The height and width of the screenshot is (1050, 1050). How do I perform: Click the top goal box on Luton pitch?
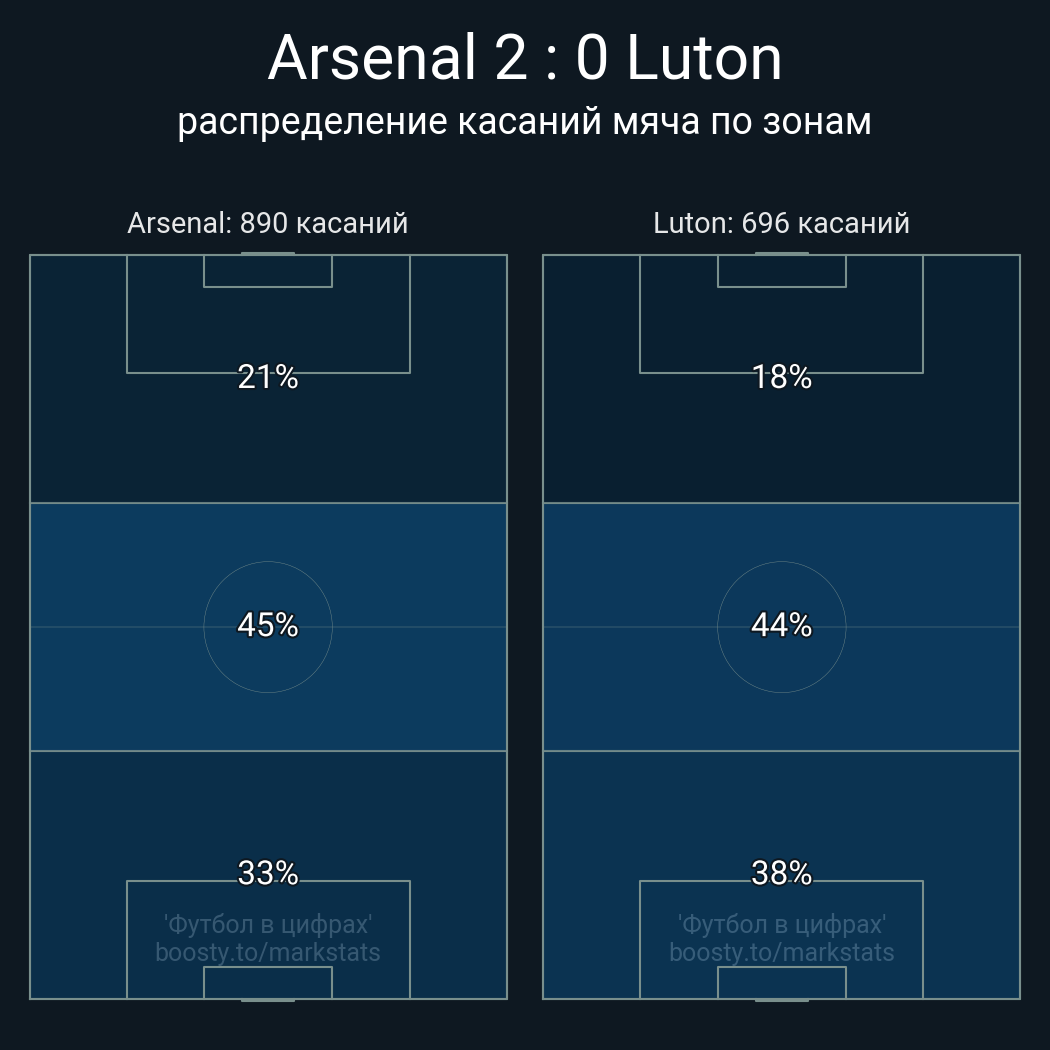[x=781, y=271]
